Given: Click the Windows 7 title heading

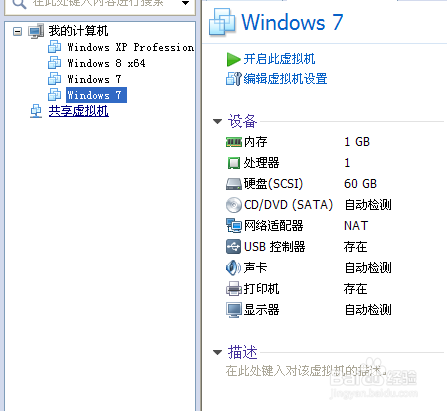Looking at the screenshot, I should [x=292, y=22].
